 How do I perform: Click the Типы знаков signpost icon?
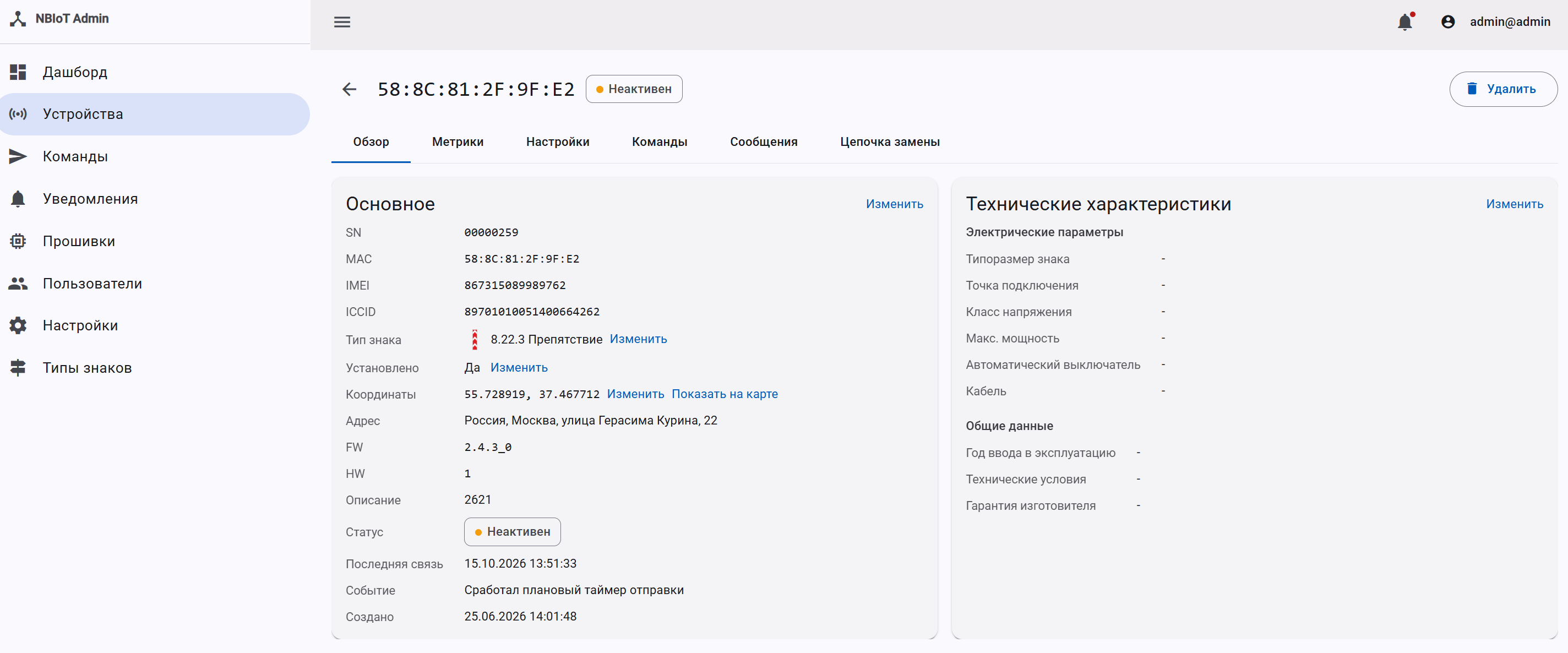[18, 368]
